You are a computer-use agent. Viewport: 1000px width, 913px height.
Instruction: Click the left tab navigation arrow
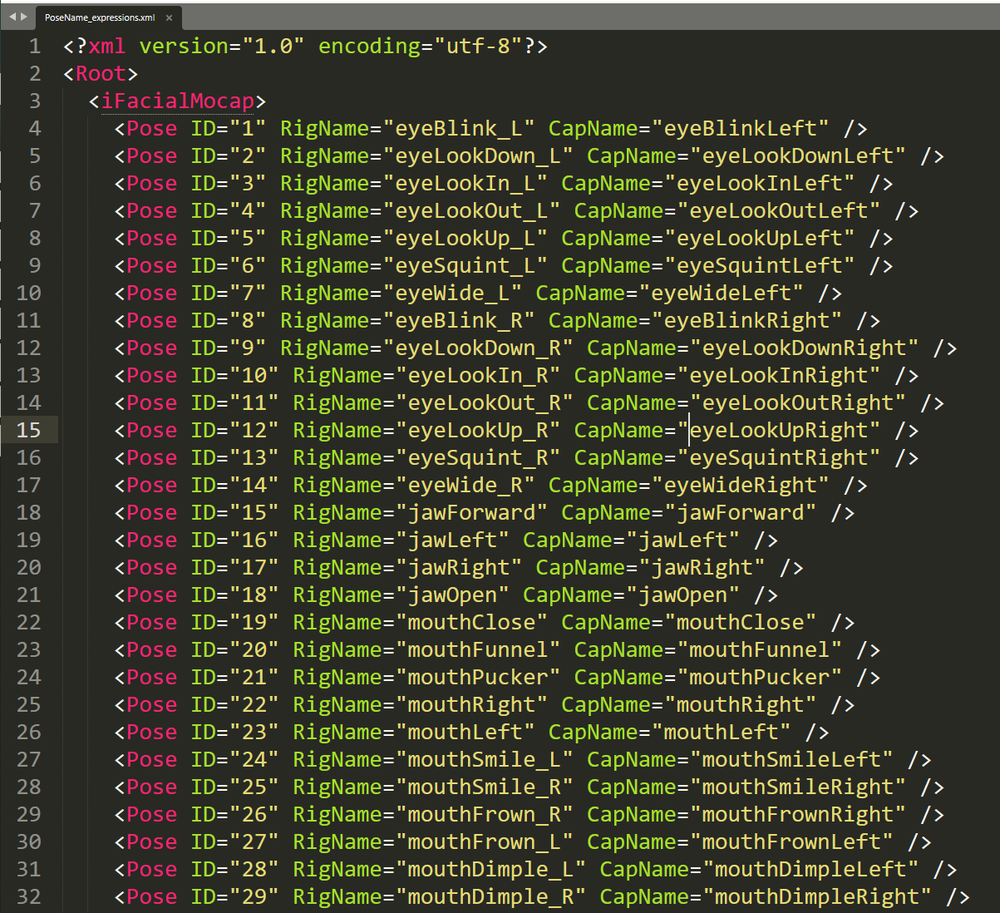(11, 17)
